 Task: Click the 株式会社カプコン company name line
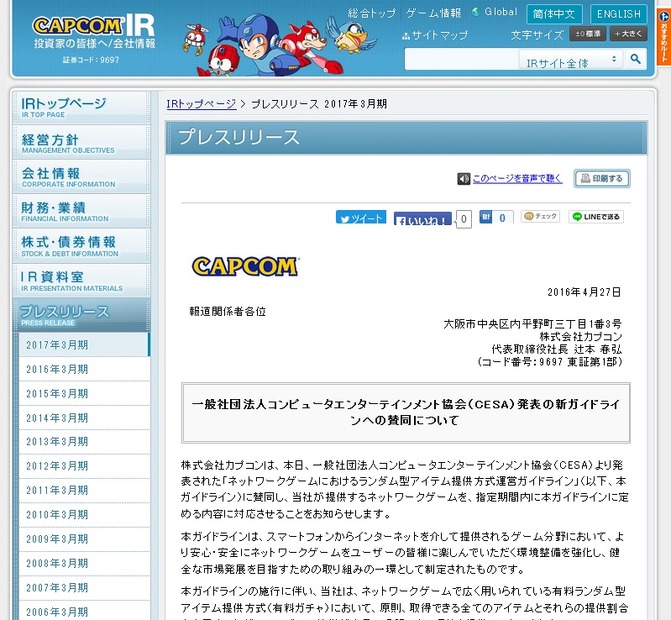coord(580,337)
